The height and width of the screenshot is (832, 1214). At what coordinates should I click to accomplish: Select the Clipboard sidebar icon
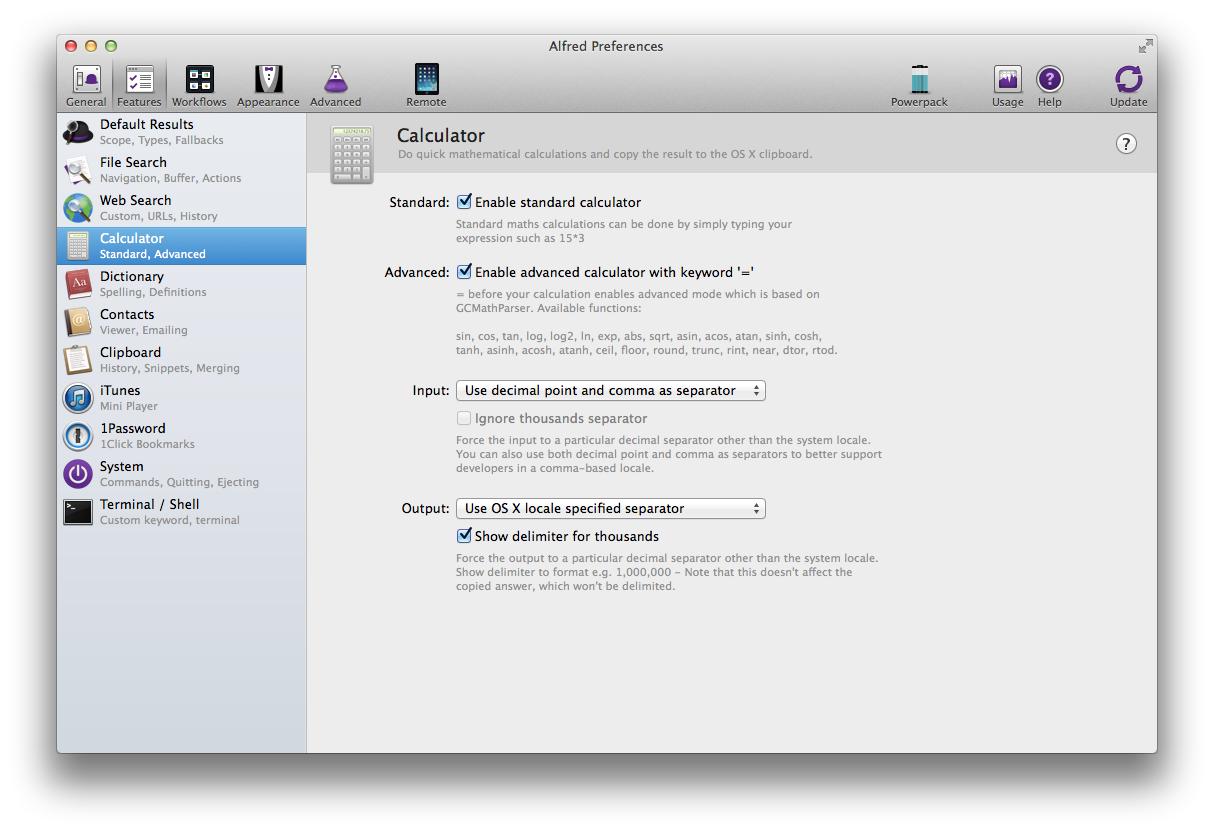78,360
